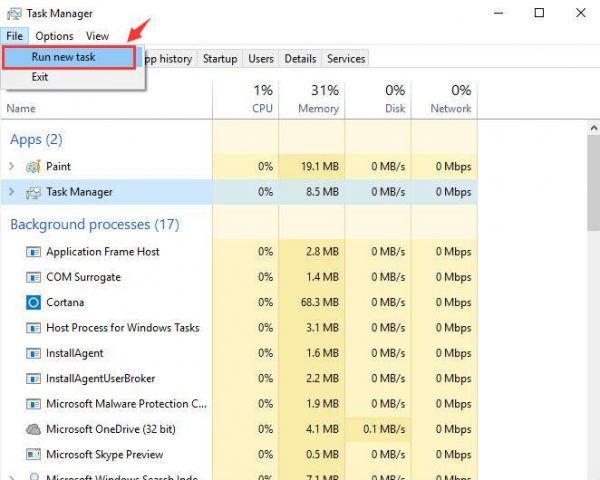The height and width of the screenshot is (480, 600).
Task: Select the Cortana process name
Action: 65,302
